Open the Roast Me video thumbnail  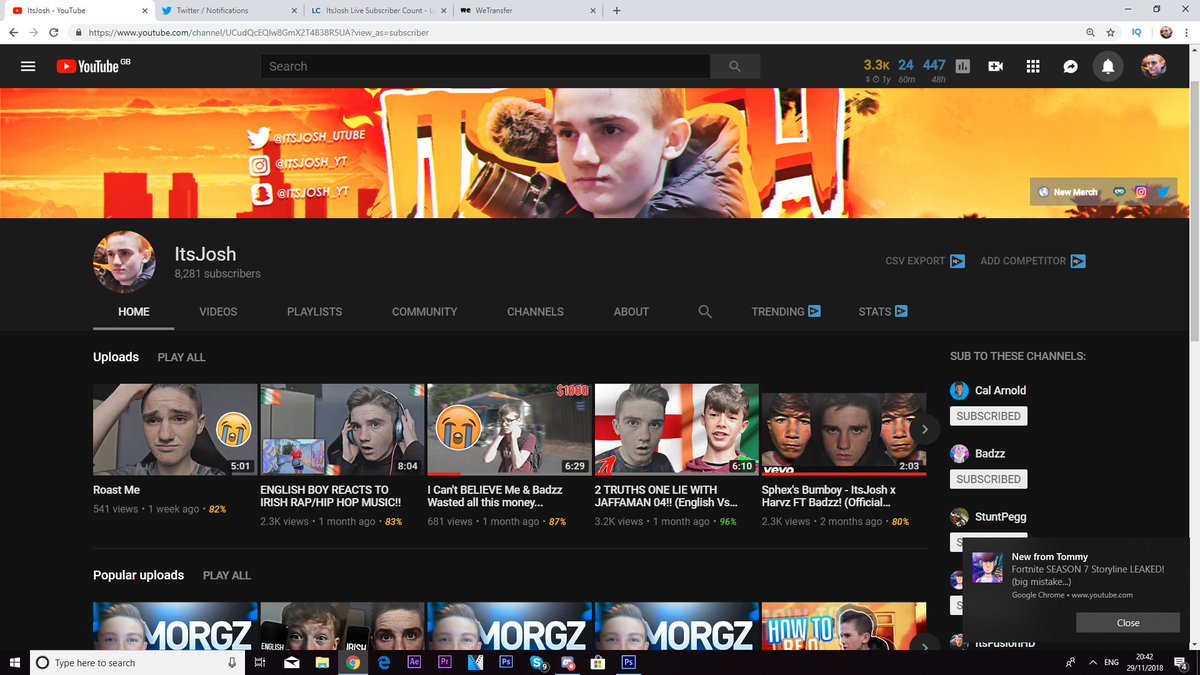(x=175, y=429)
